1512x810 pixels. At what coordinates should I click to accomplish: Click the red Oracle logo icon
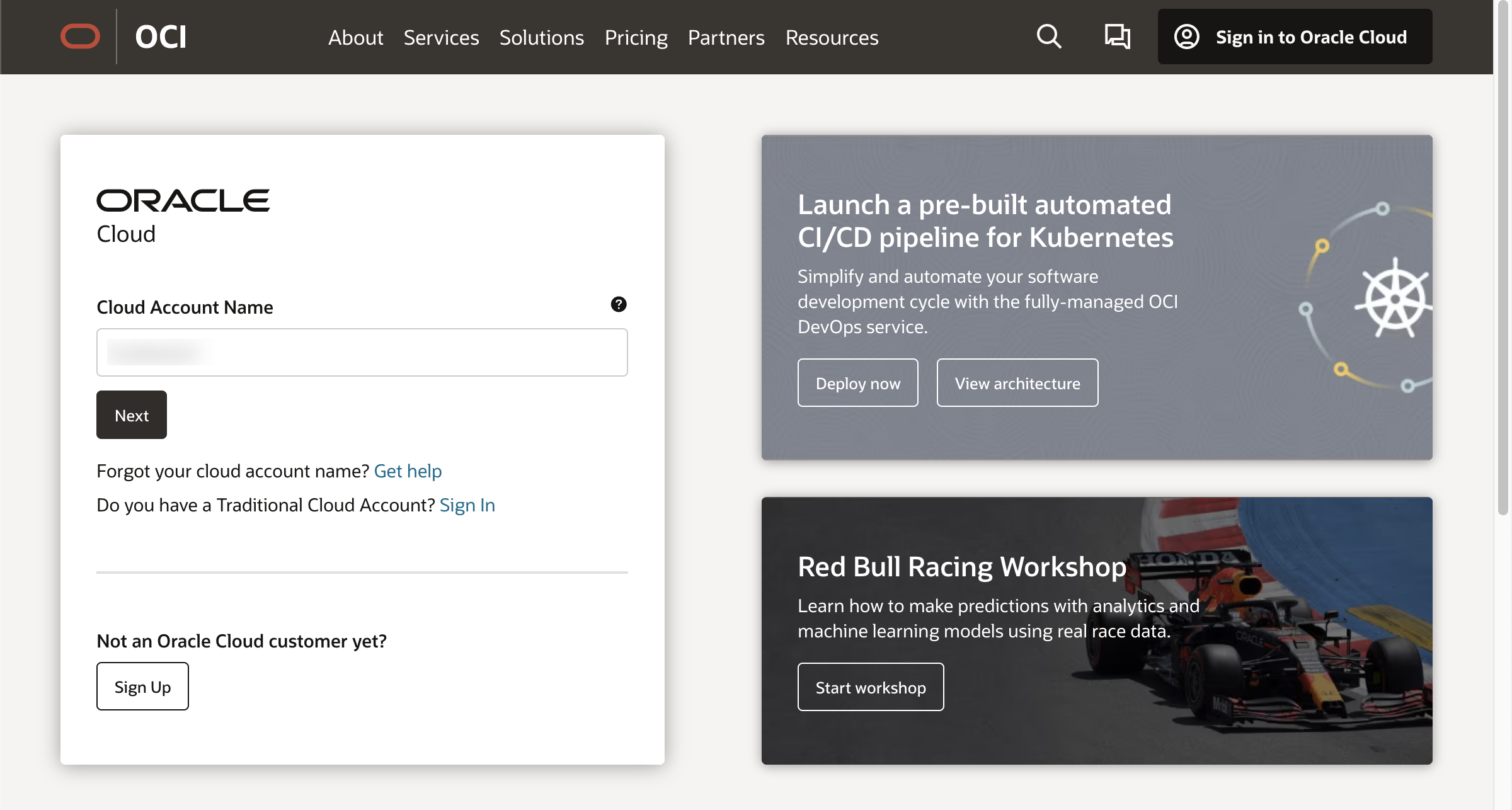80,37
